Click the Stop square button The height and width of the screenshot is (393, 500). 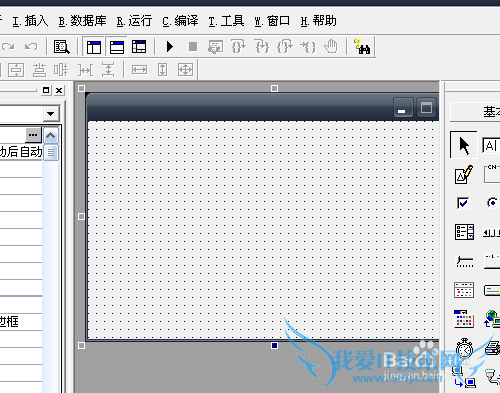[193, 46]
